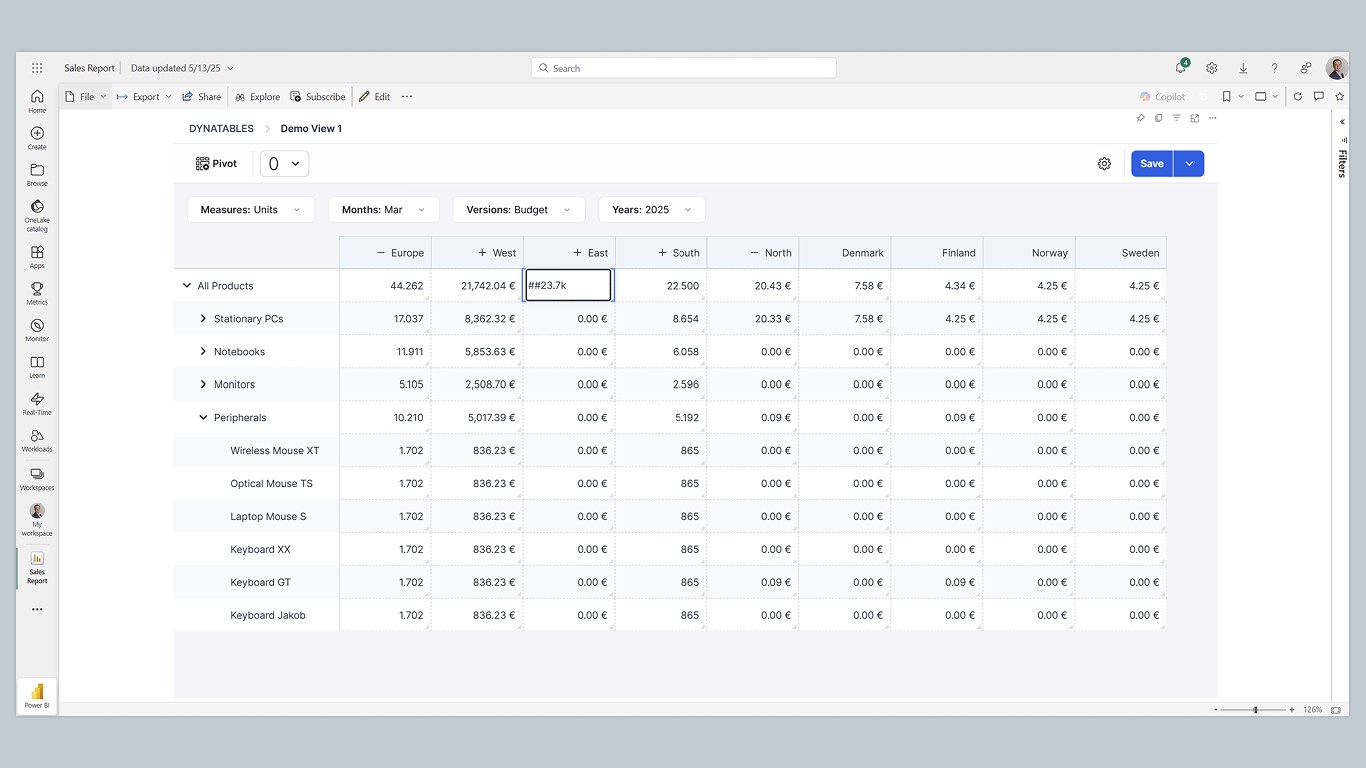Open settings gear in top header
Screen dimensions: 1366x768
click(1212, 68)
